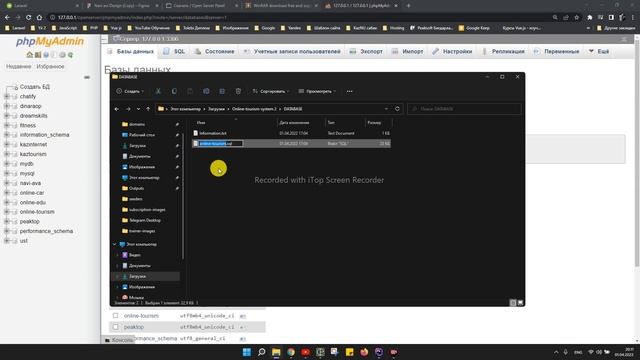Open the Просмотреть dropdown in Explorer

tap(318, 91)
